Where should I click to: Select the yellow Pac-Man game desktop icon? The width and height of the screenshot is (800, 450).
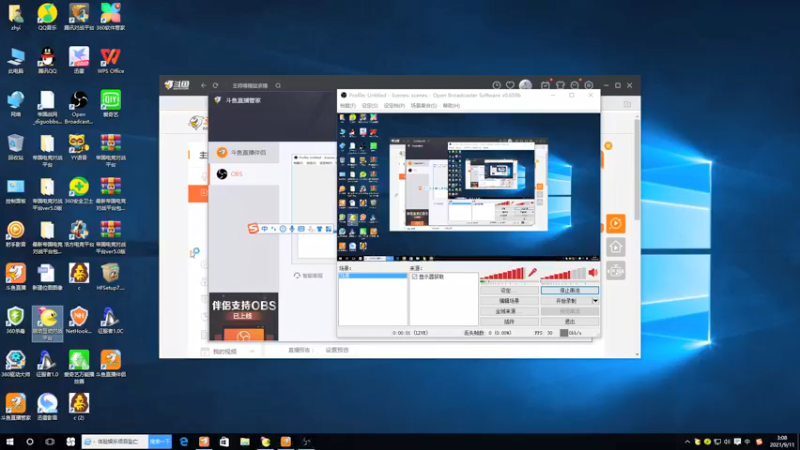pos(47,324)
